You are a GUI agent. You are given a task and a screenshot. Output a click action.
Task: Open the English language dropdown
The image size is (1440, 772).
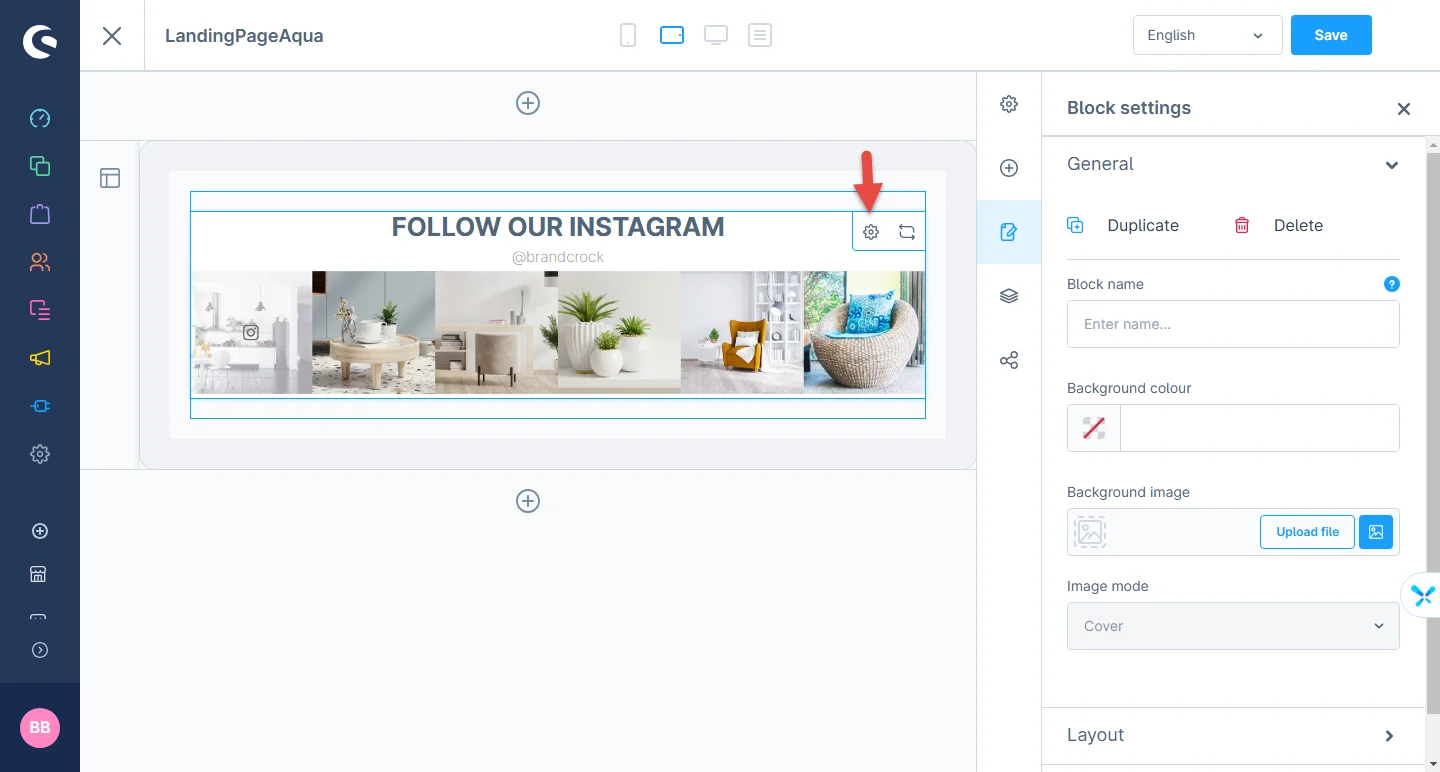click(x=1207, y=35)
